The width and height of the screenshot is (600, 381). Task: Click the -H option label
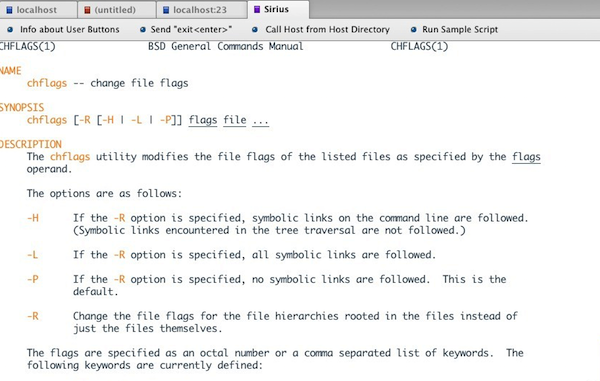pyautogui.click(x=33, y=218)
